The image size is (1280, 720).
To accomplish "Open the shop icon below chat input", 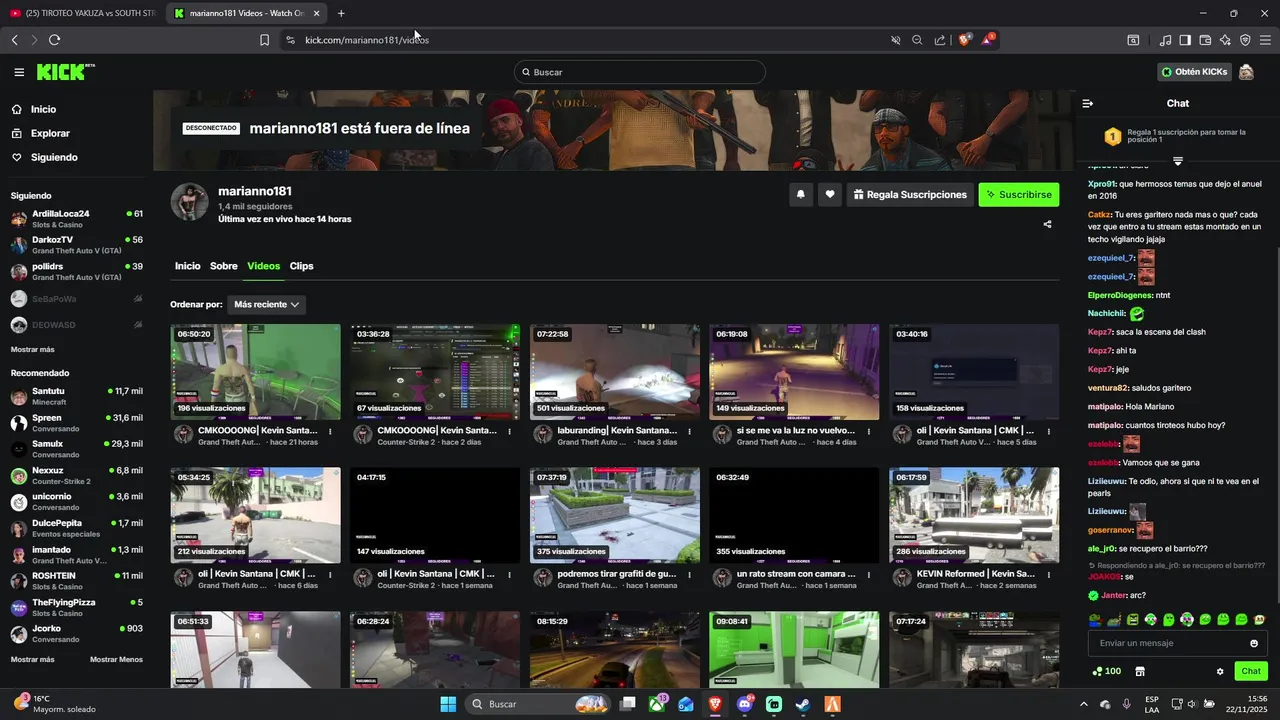I will point(1139,671).
